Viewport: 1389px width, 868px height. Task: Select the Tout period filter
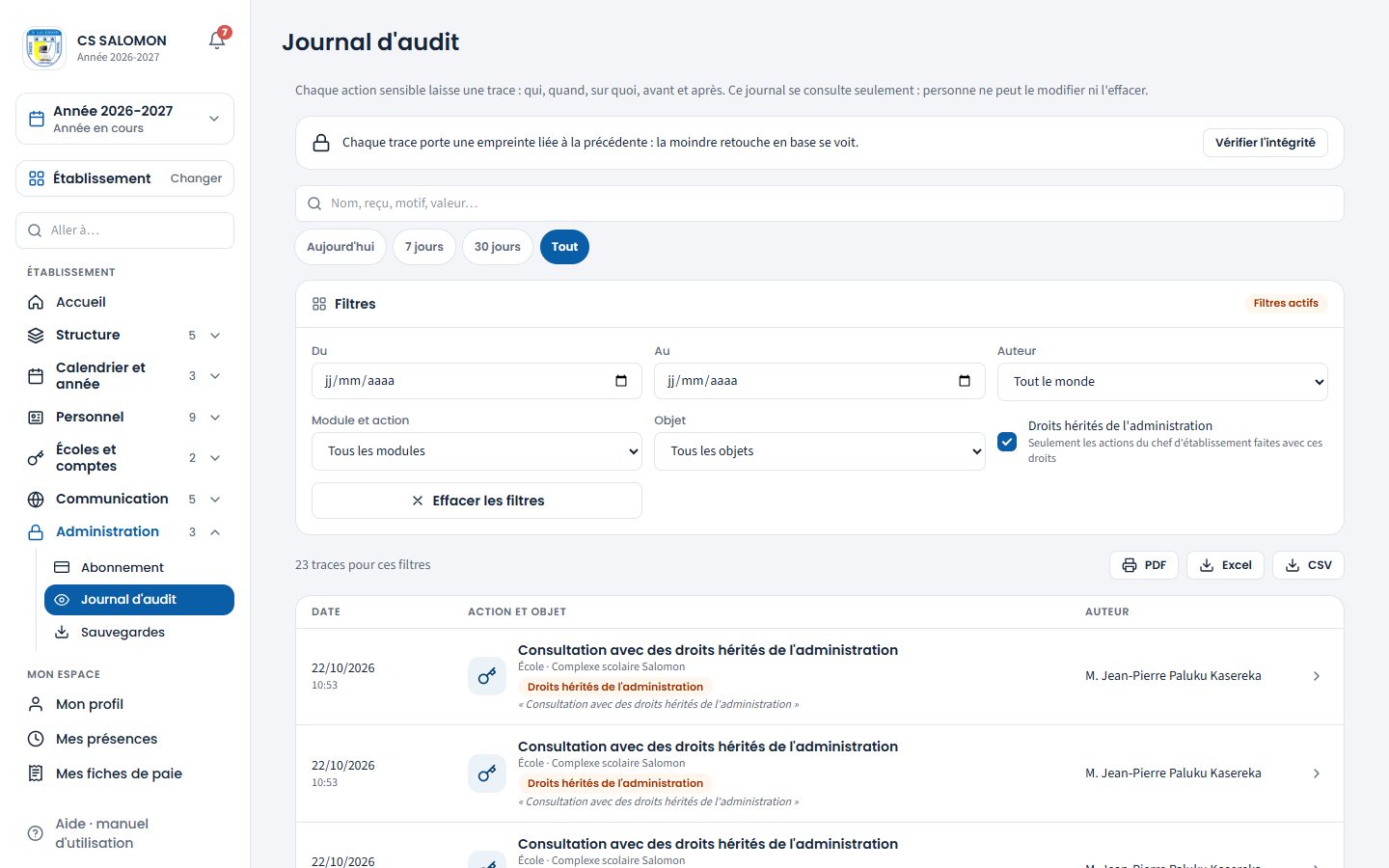click(x=564, y=247)
